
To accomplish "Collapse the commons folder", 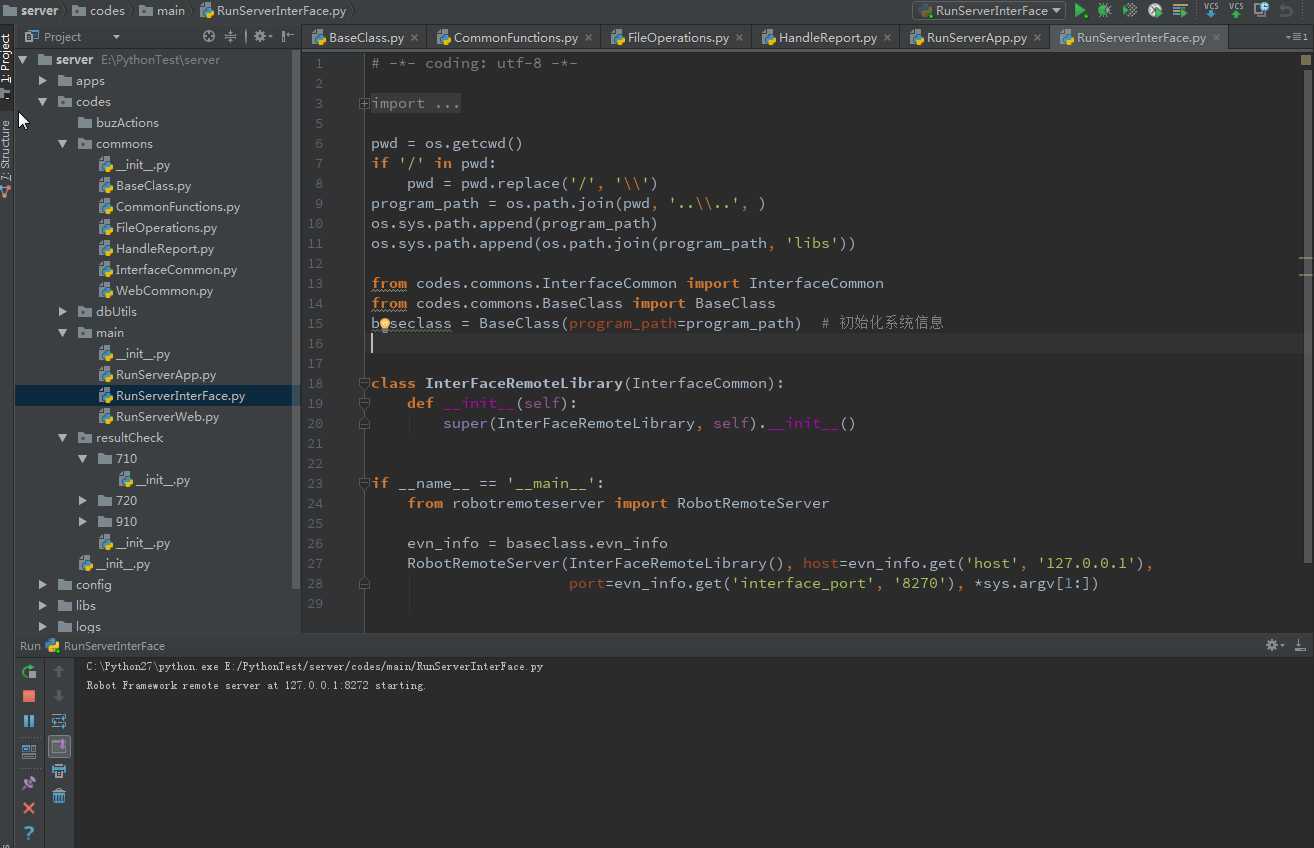I will click(63, 144).
